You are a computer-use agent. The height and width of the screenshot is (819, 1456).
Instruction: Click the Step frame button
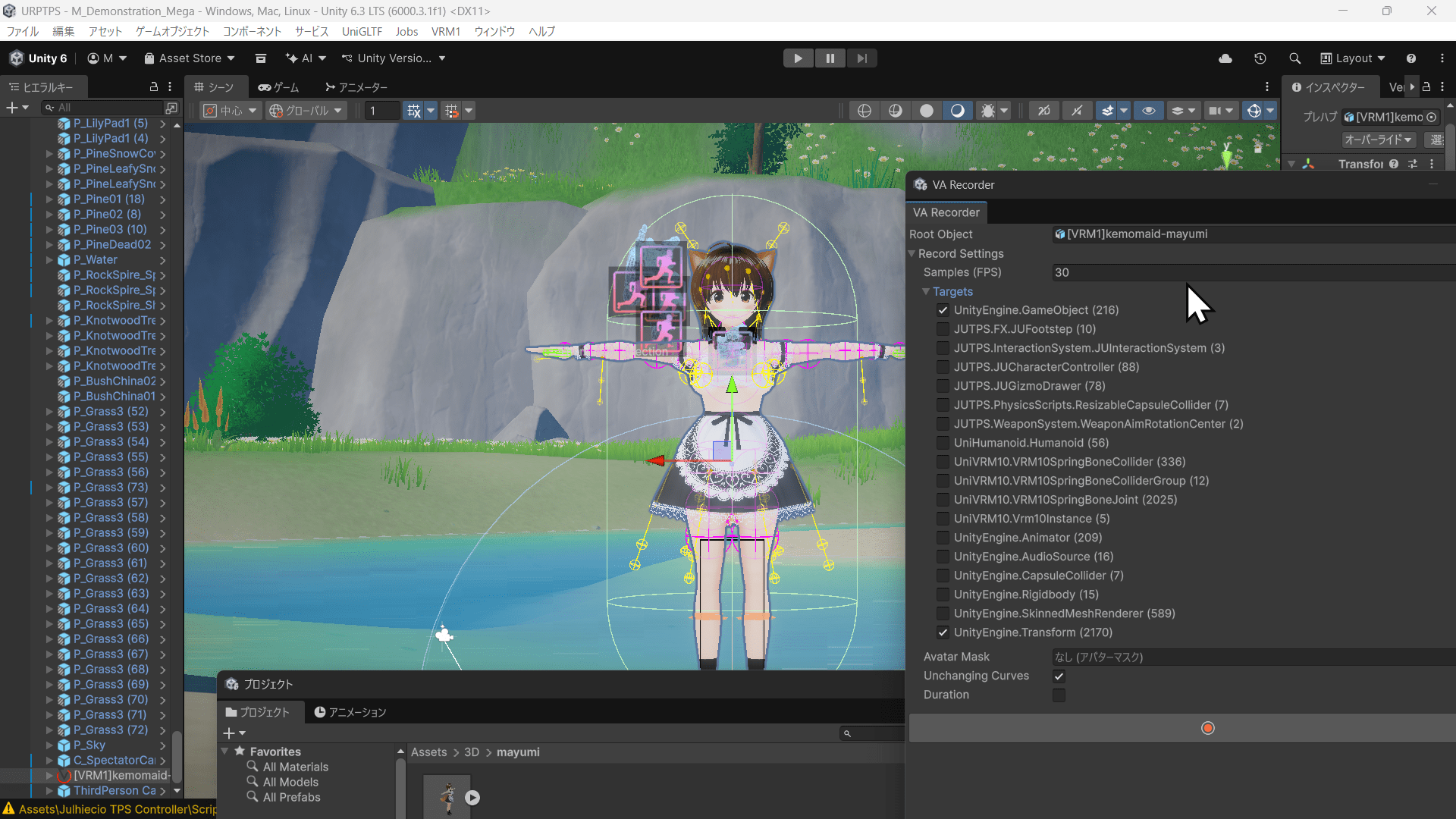[x=861, y=58]
